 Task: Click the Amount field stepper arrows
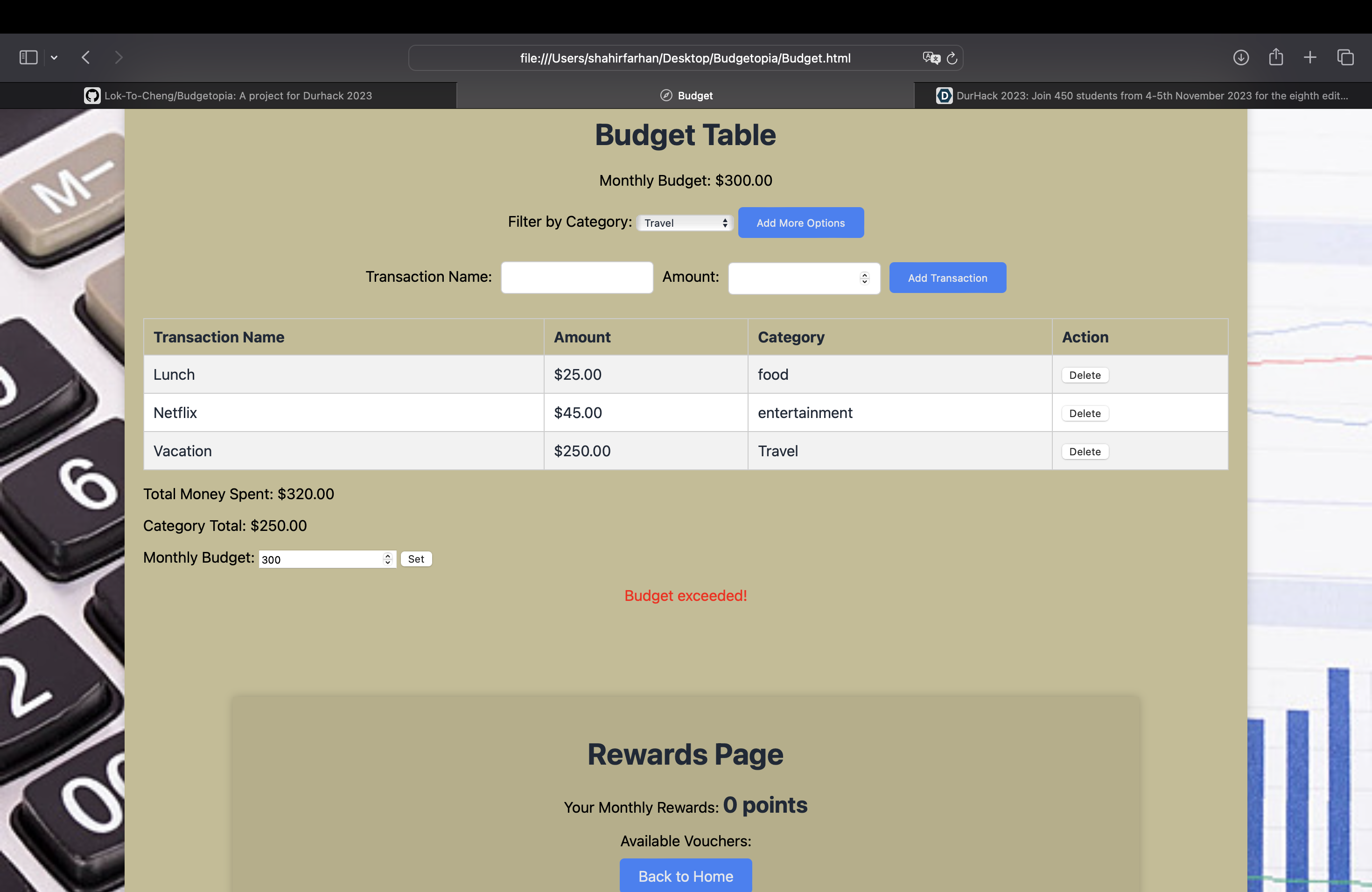[864, 279]
